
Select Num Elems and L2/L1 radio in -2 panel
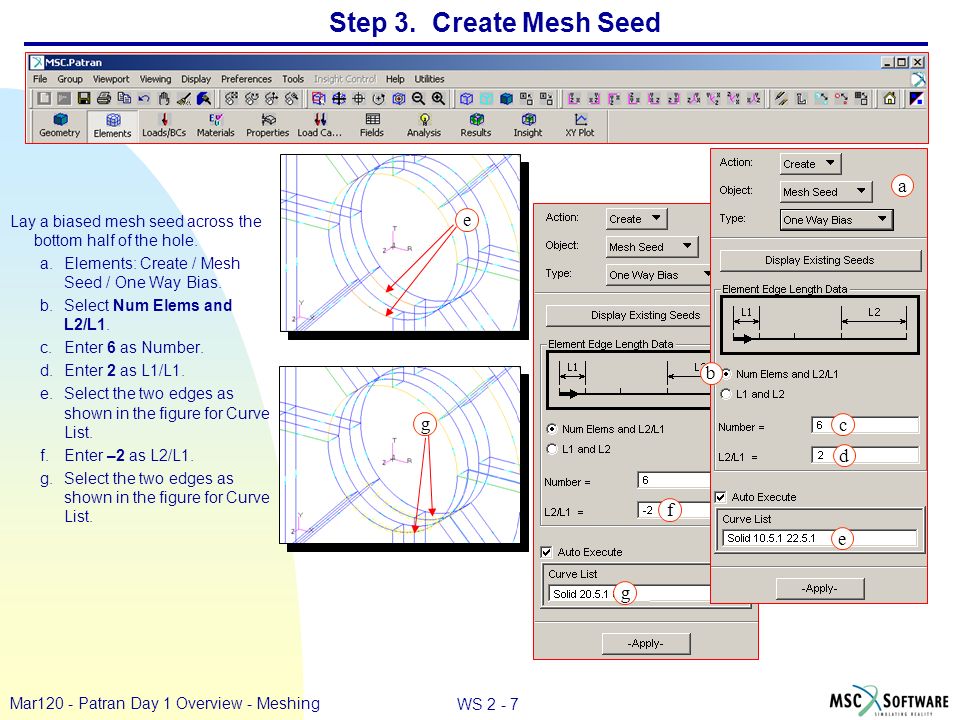coord(552,429)
